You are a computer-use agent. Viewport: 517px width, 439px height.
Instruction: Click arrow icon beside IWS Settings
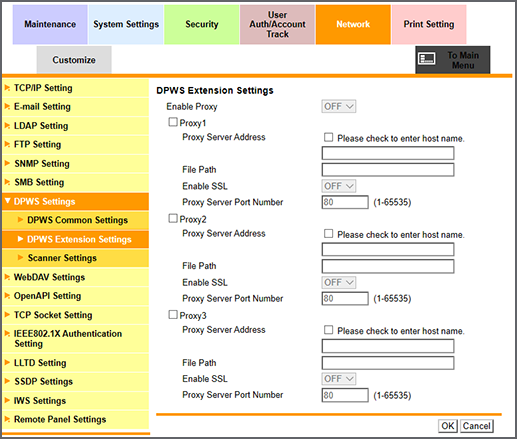pyautogui.click(x=7, y=400)
